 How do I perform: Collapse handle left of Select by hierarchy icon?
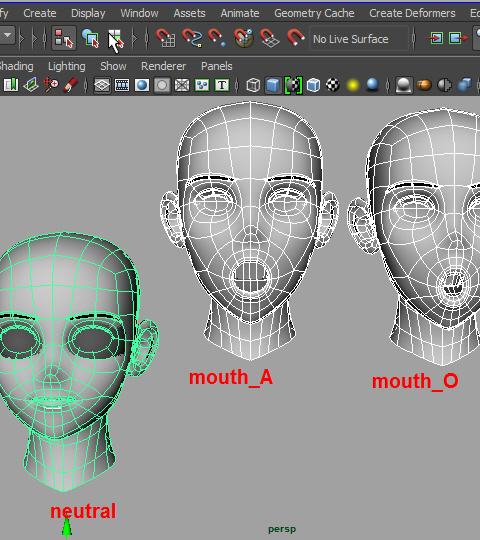click(x=45, y=38)
